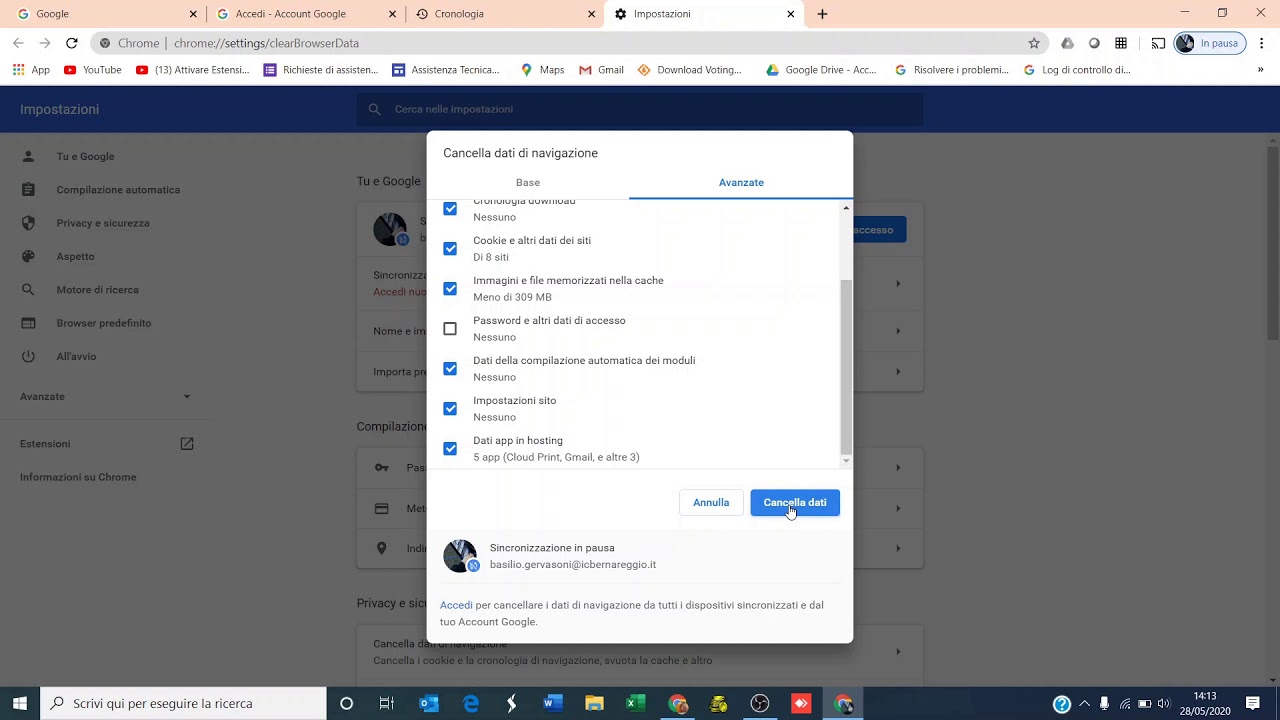Uncheck the Dati app in hosting checkbox
The width and height of the screenshot is (1280, 720).
click(x=450, y=448)
